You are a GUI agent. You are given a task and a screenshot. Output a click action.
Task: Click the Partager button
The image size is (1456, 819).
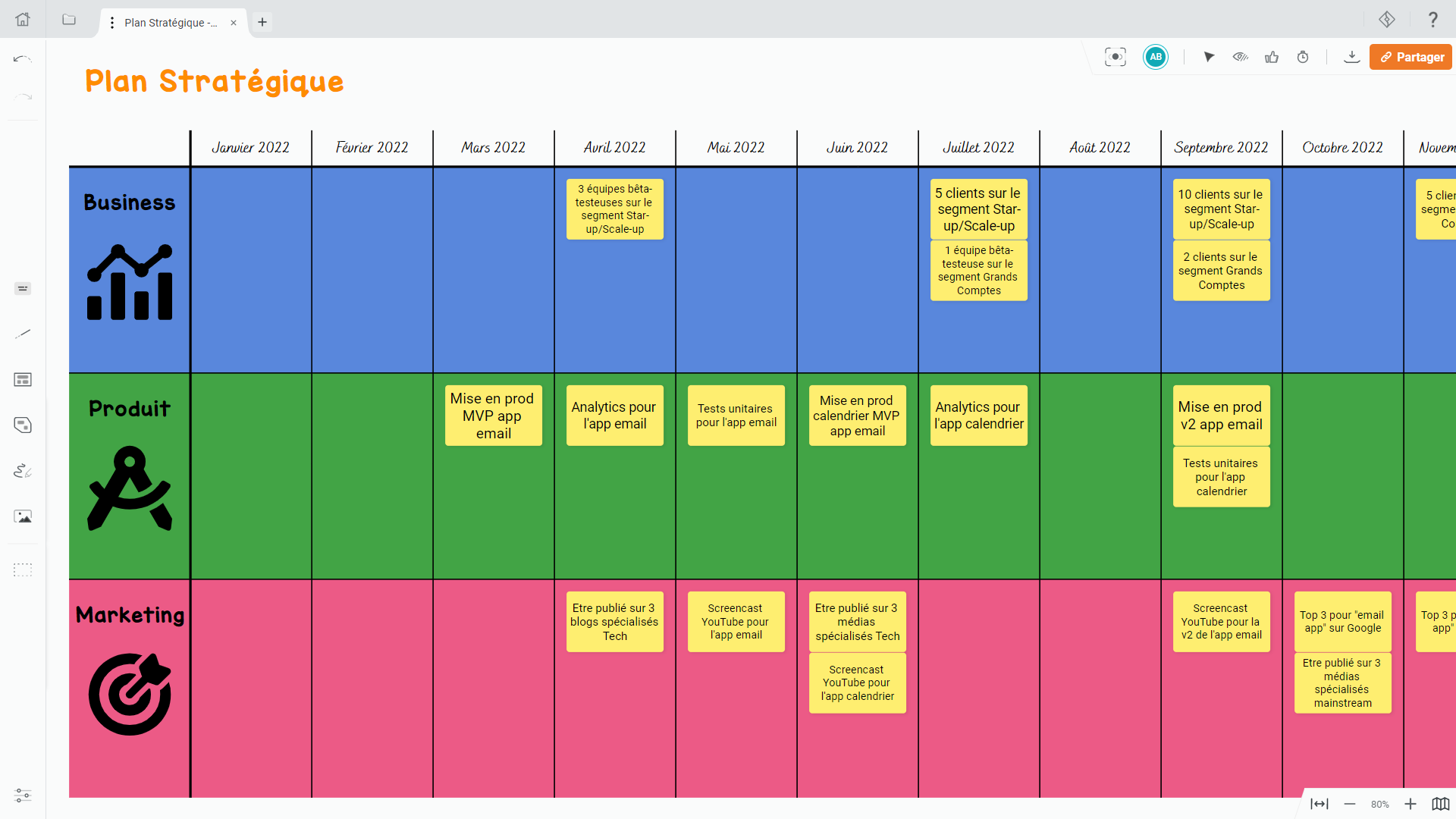coord(1410,56)
